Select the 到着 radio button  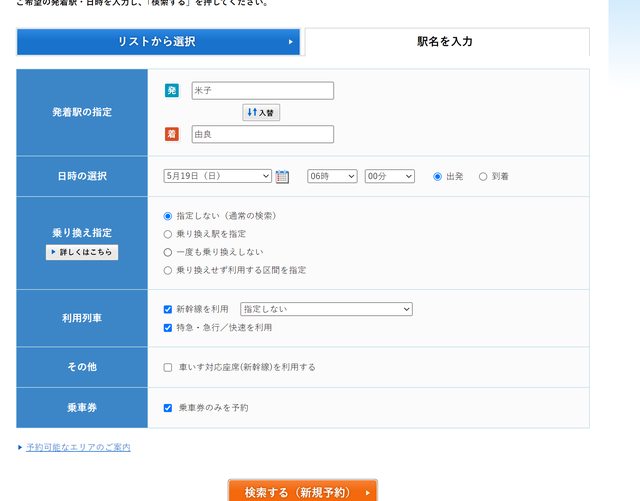[x=483, y=177]
